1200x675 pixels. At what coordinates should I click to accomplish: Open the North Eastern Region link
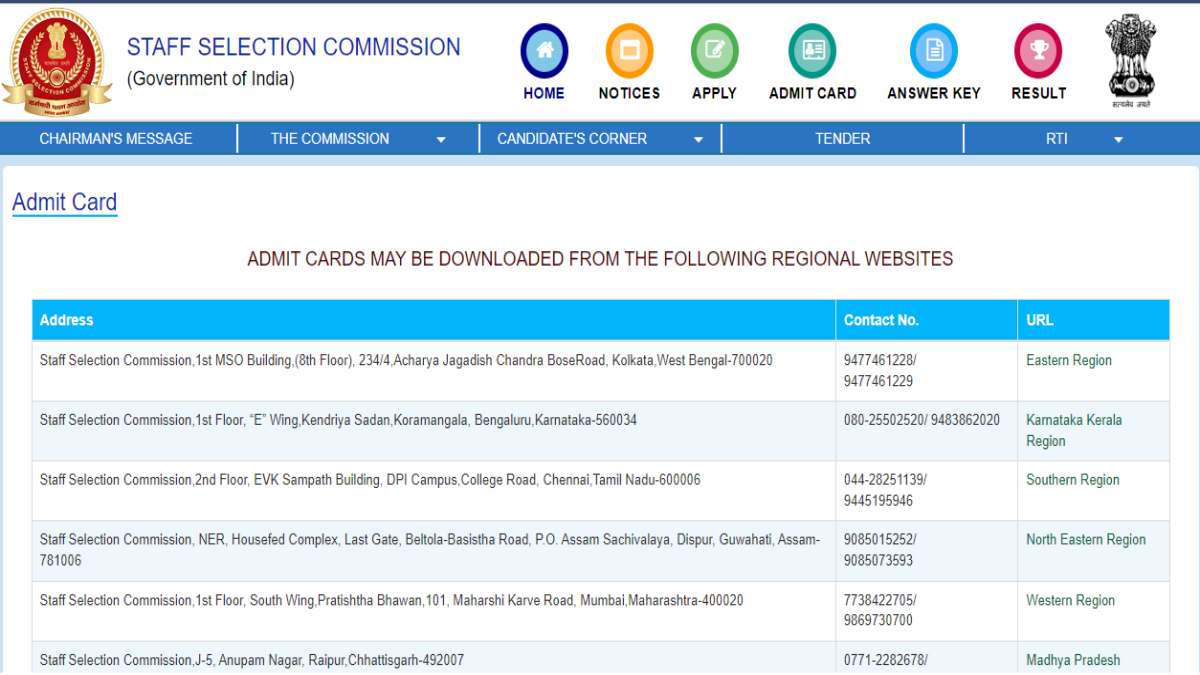1085,539
